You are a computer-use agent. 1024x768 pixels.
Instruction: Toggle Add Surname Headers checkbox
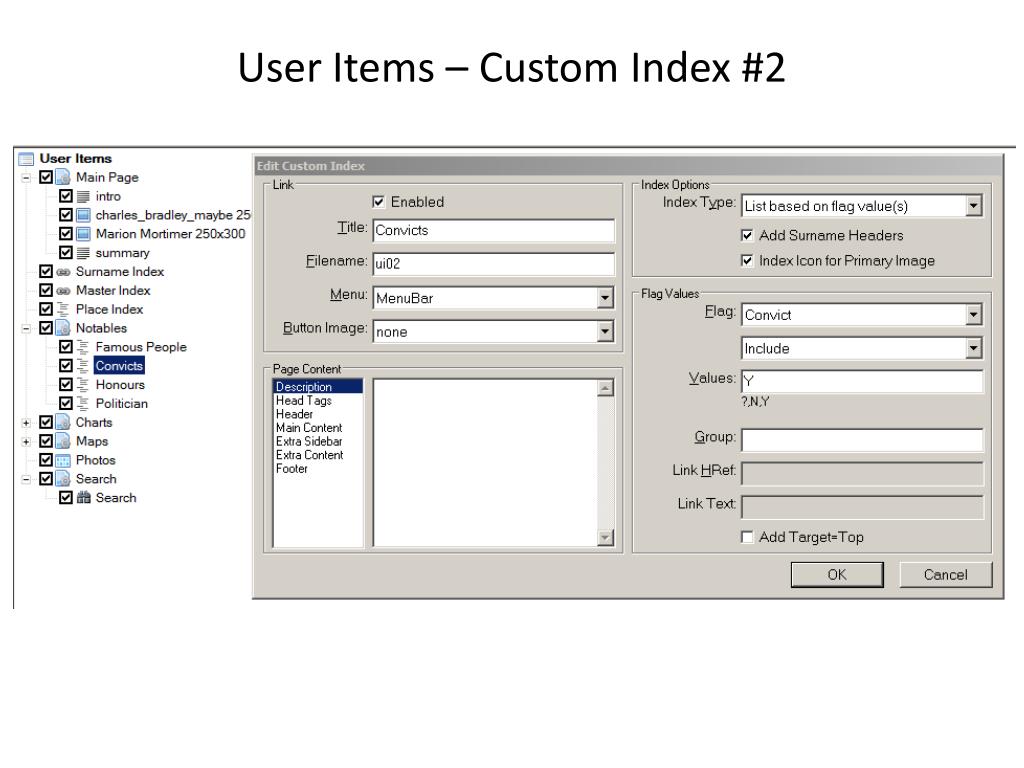pyautogui.click(x=747, y=235)
